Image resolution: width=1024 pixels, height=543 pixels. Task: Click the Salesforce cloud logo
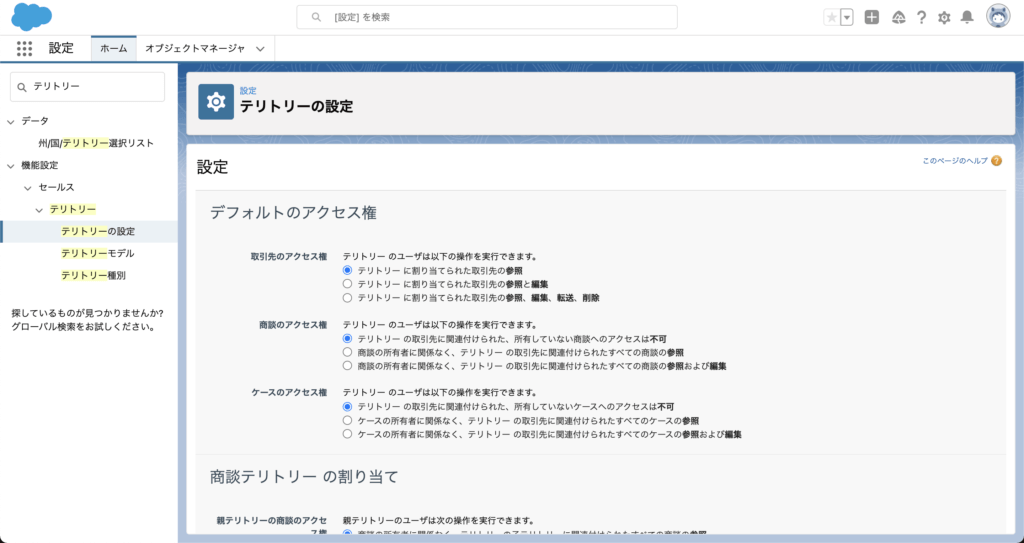point(31,17)
